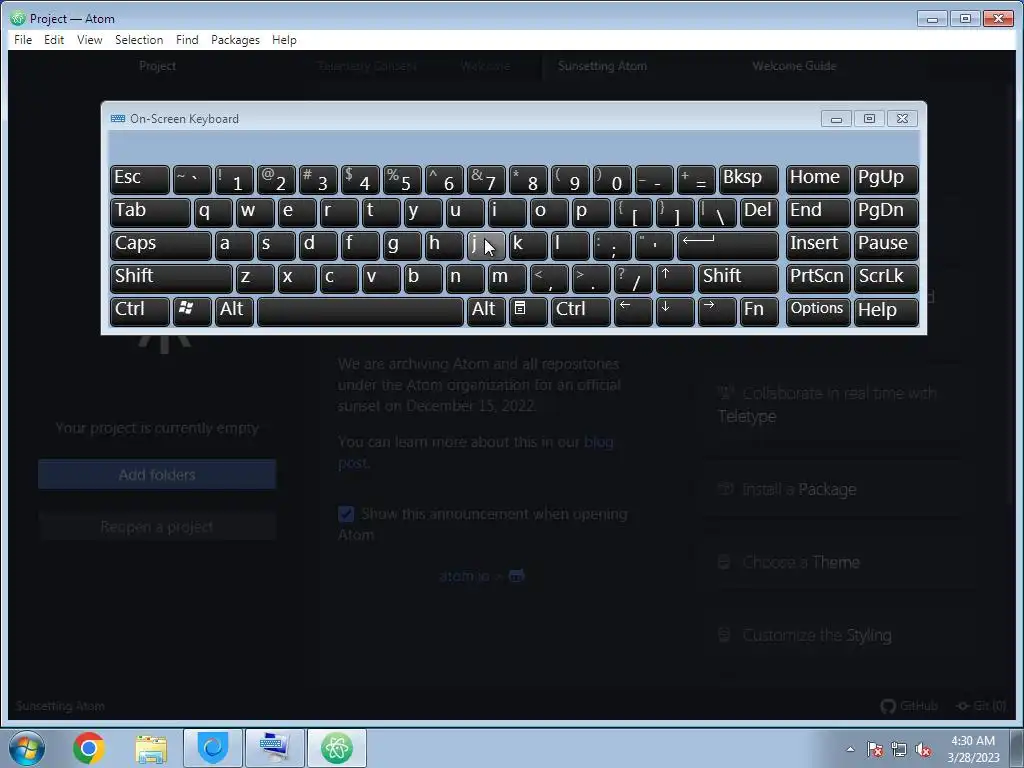1024x768 pixels.
Task: Click the Home key
Action: click(x=818, y=179)
